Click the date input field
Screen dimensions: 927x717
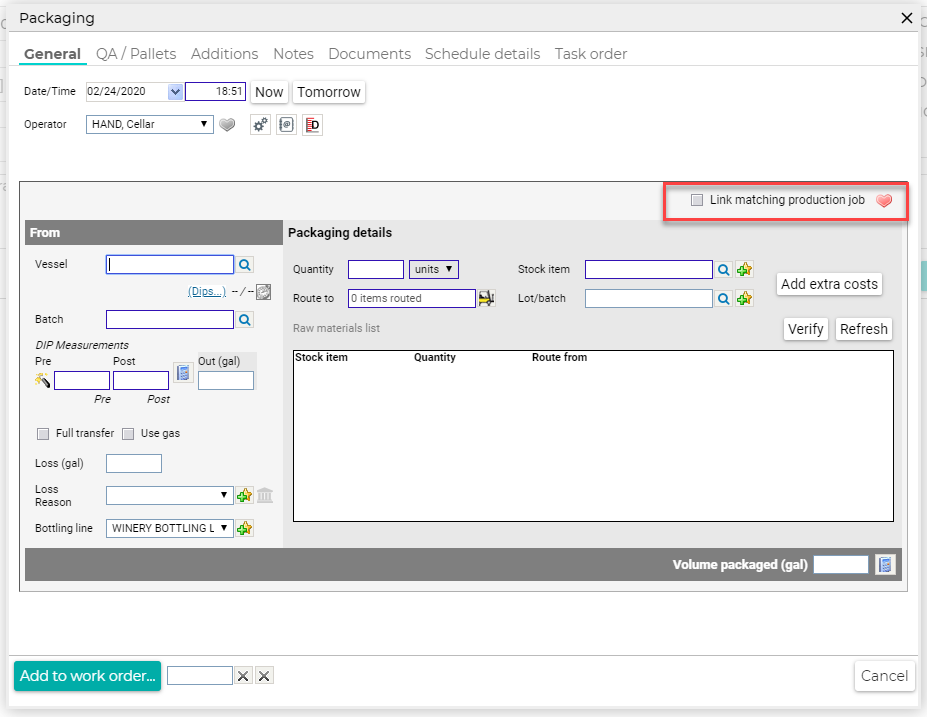[x=127, y=92]
